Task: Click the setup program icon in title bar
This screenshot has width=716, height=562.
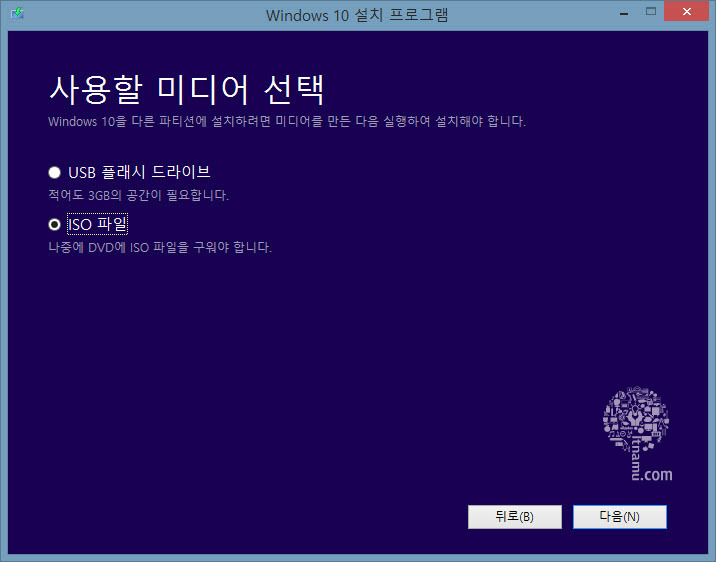Action: pos(17,13)
